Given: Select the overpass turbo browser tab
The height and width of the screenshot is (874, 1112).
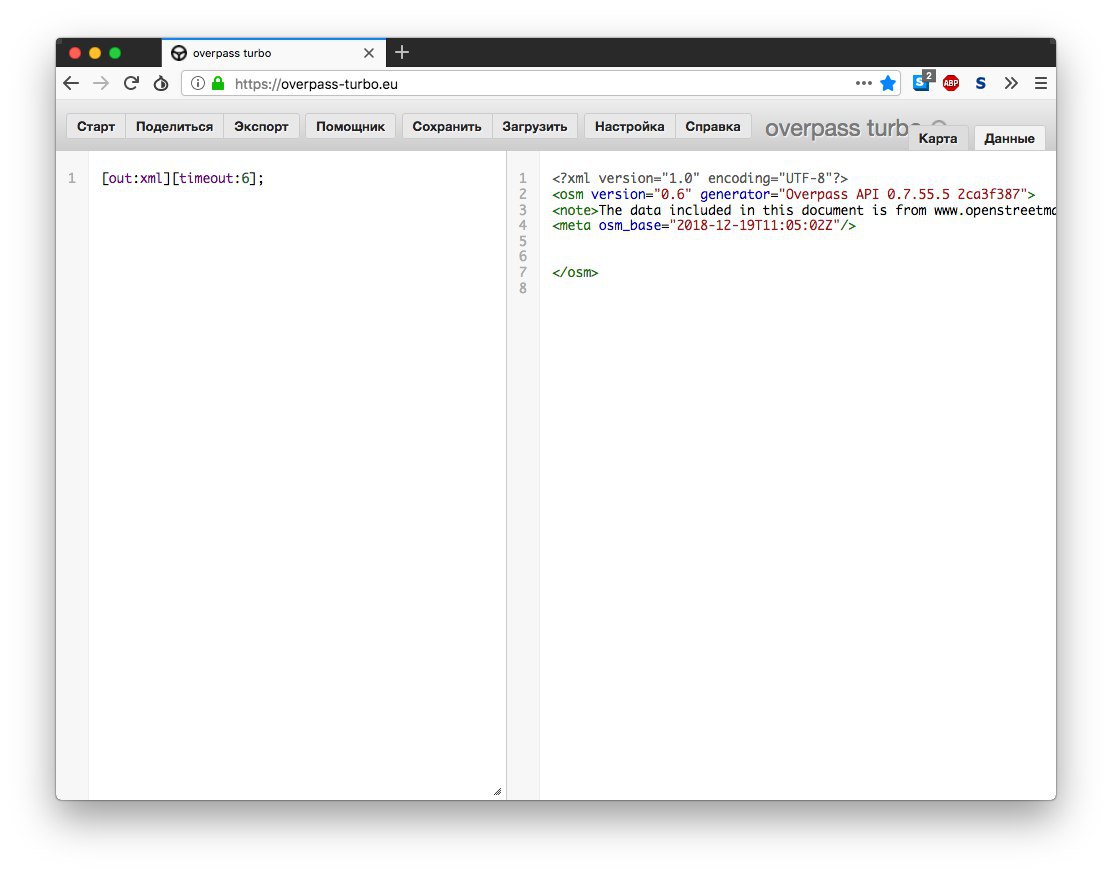Looking at the screenshot, I should pos(274,53).
